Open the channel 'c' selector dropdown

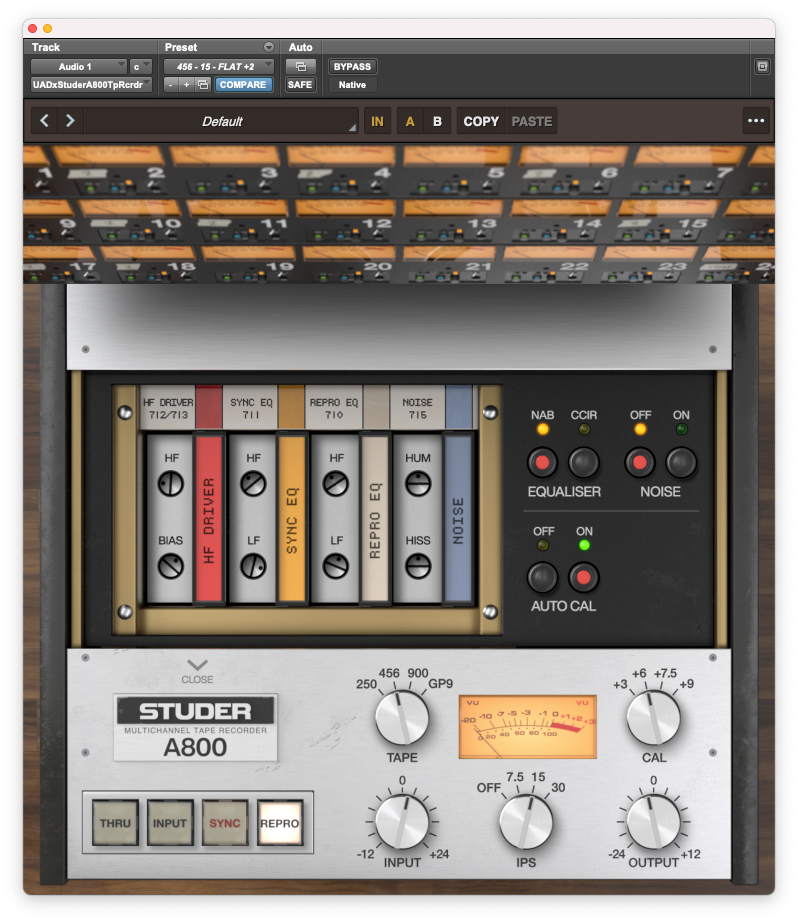141,66
